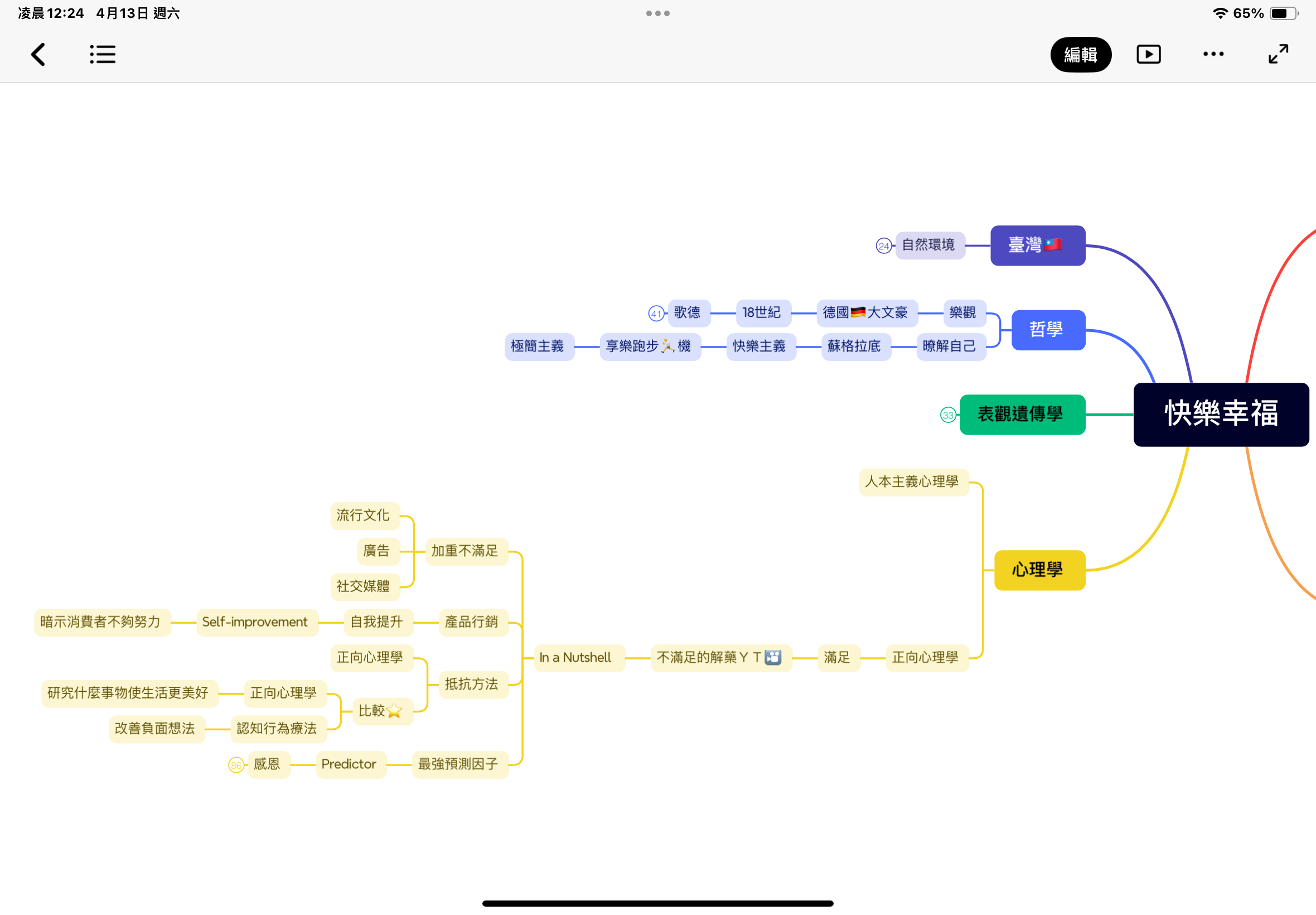Expand the collapsed 24 badge near 自然環境
The width and height of the screenshot is (1316, 915).
(x=883, y=246)
